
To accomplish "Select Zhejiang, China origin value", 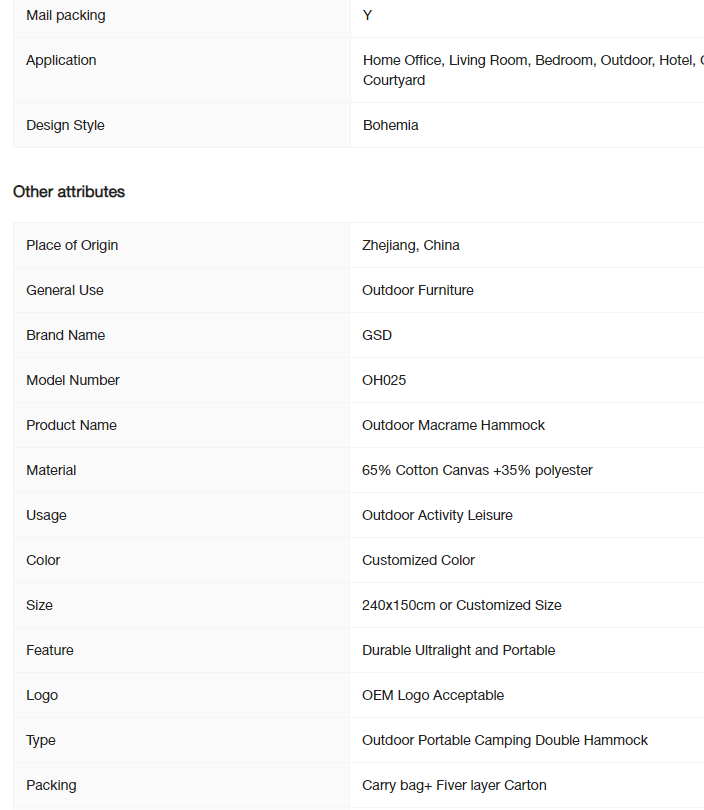I will 411,245.
